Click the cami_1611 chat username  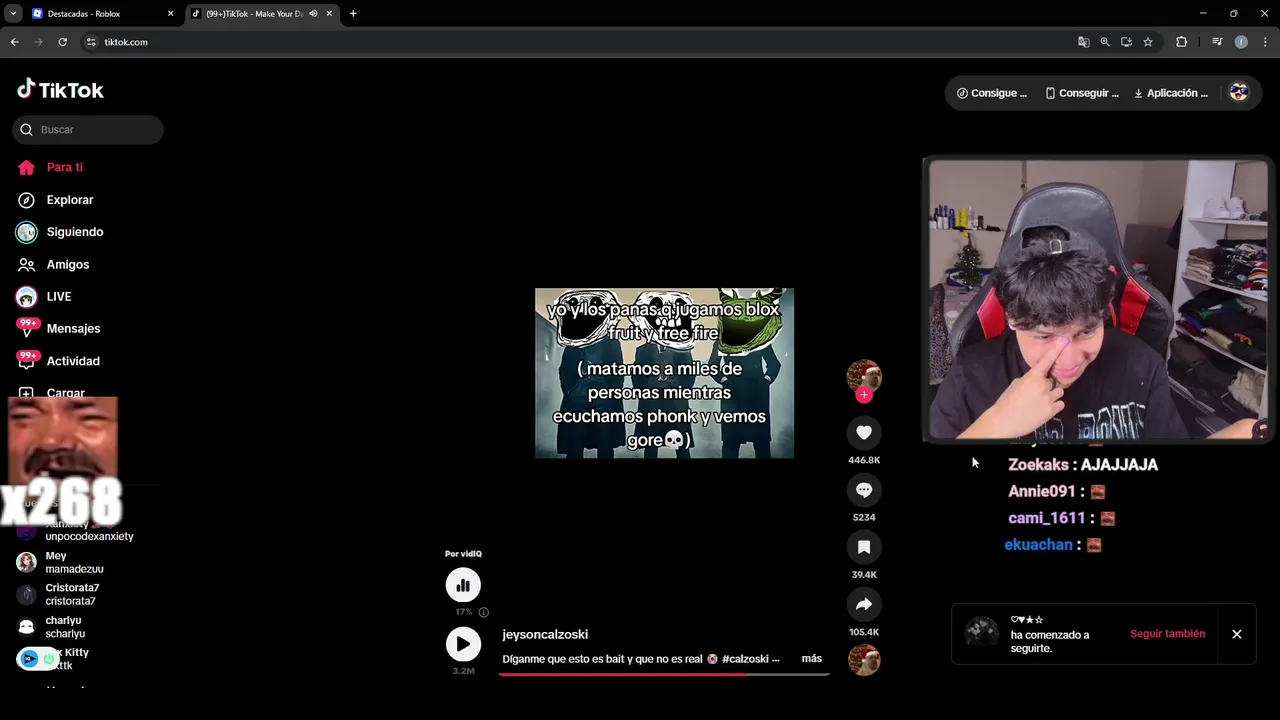tap(1046, 518)
